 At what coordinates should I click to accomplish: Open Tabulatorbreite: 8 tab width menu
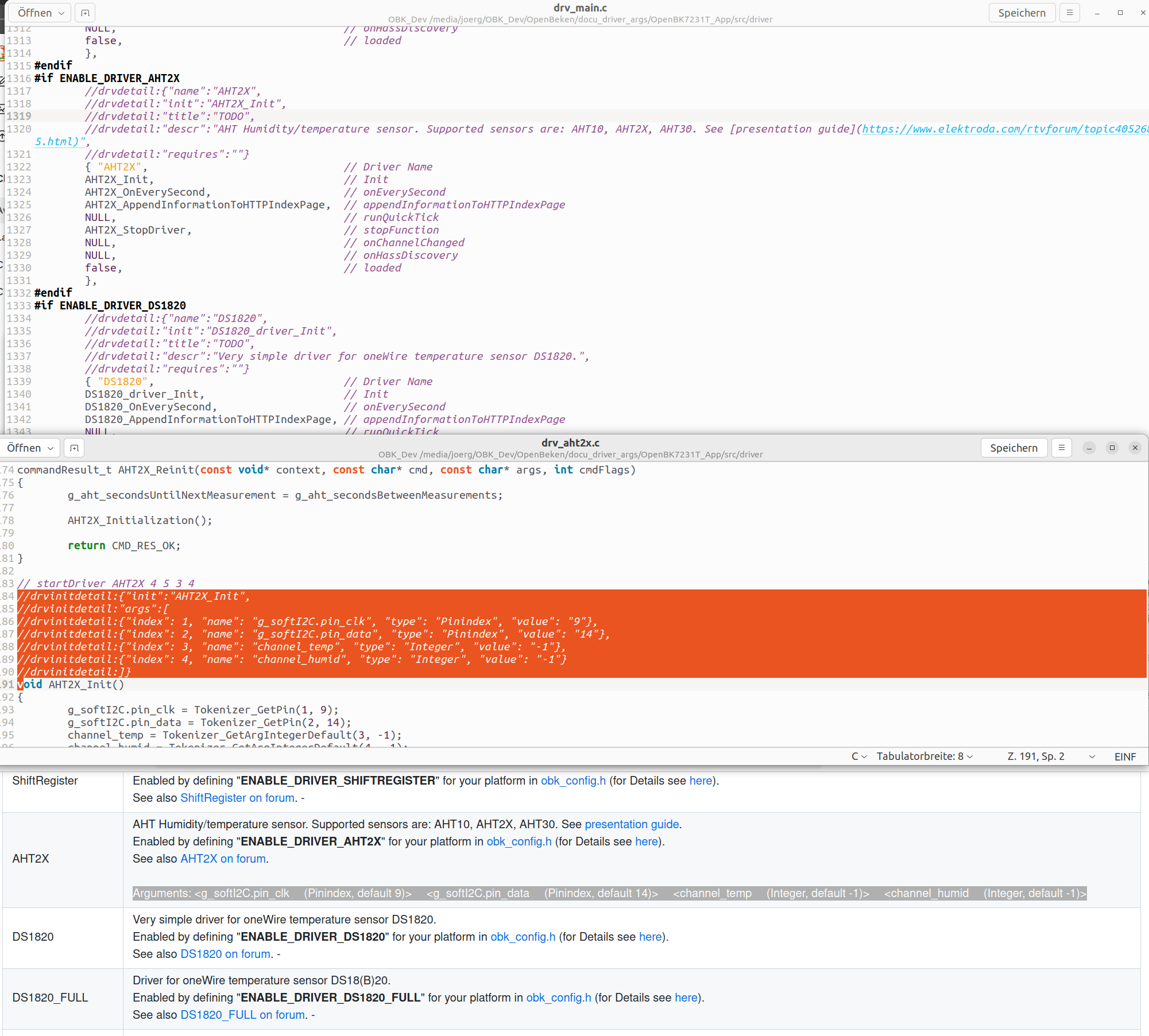924,756
